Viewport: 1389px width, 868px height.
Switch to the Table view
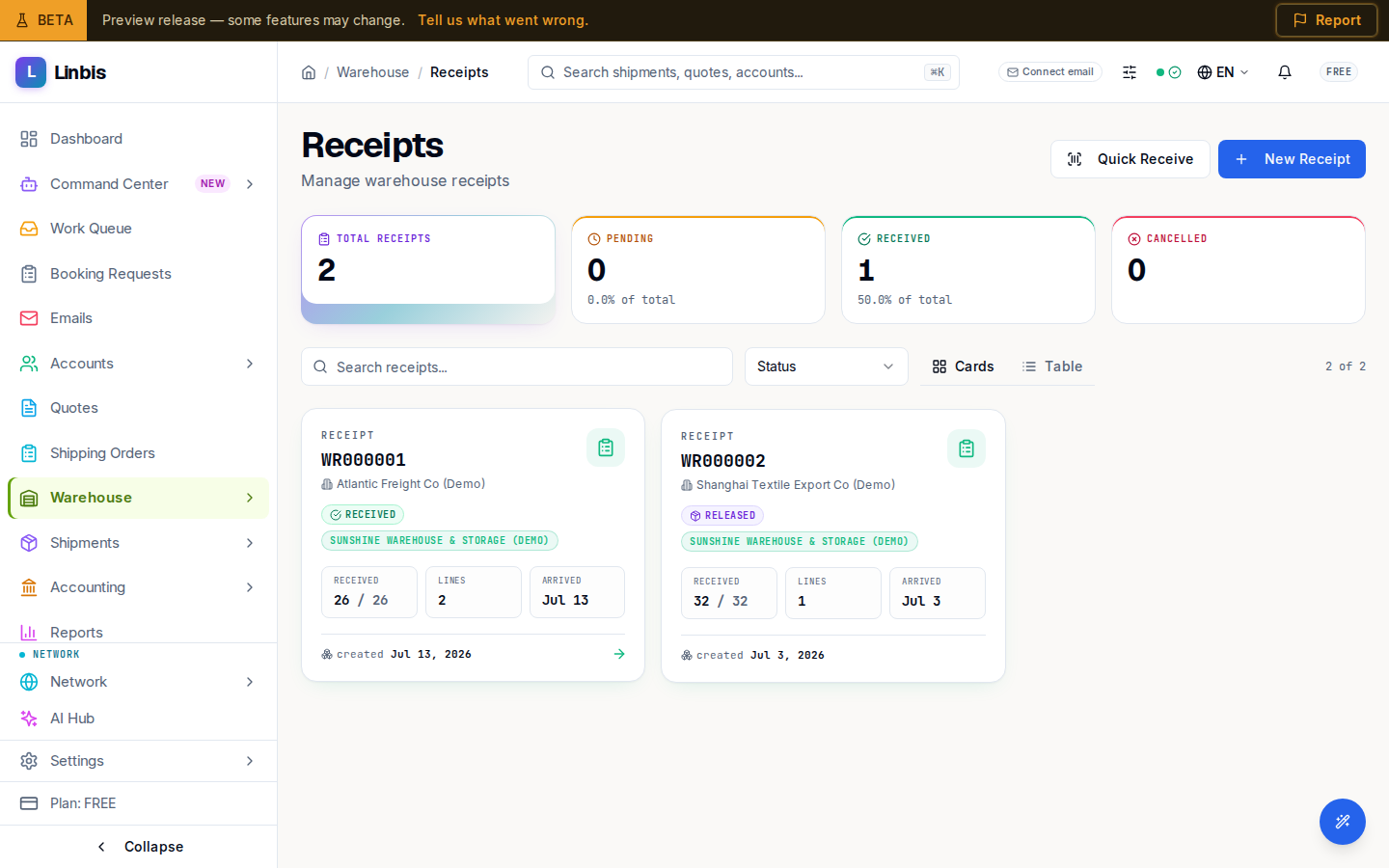[x=1052, y=366]
